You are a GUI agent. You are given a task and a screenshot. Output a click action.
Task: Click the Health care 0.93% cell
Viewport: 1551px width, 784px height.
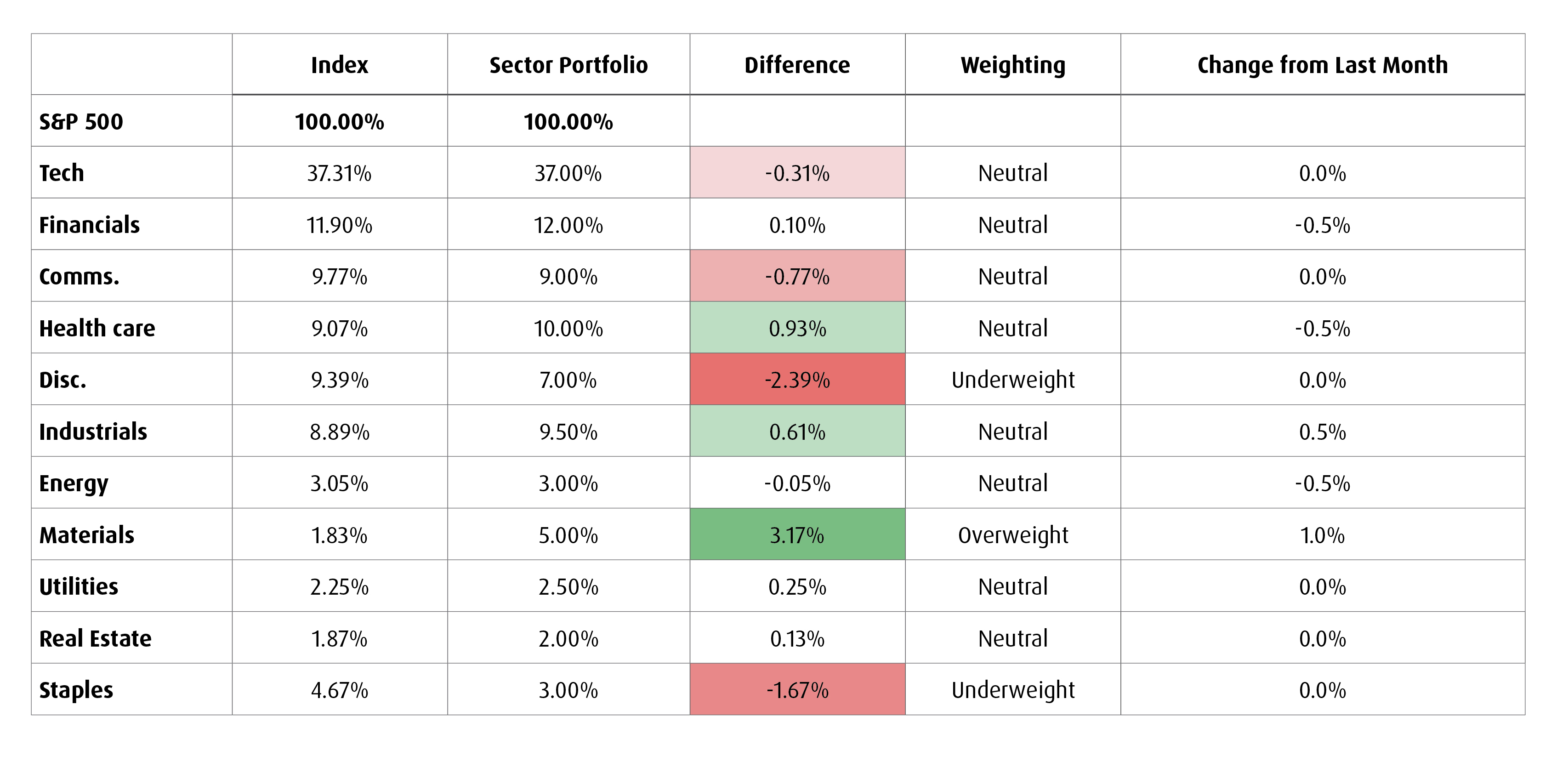(x=797, y=328)
